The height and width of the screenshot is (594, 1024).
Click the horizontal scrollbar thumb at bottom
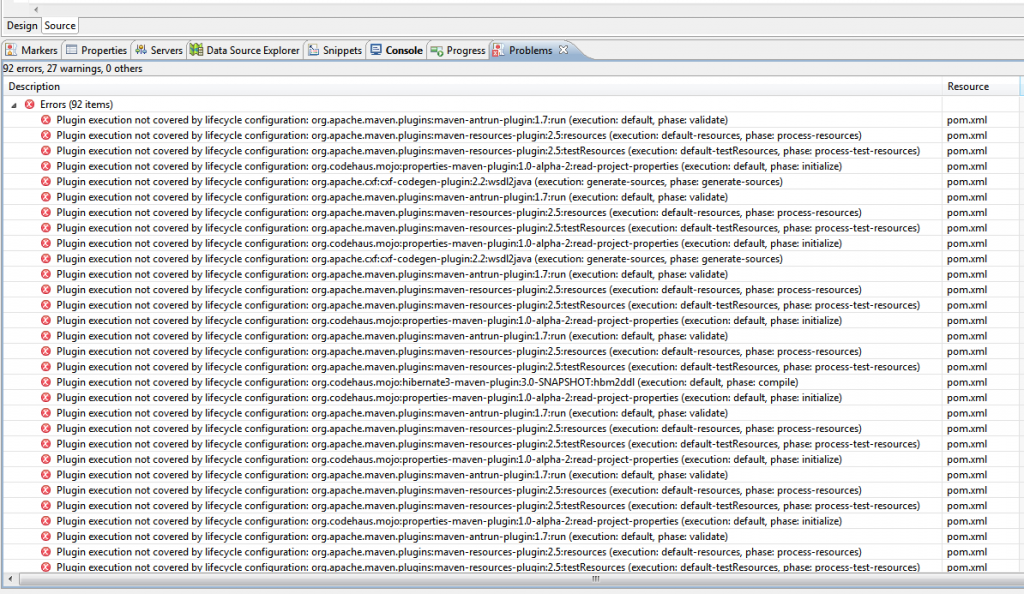pyautogui.click(x=596, y=579)
